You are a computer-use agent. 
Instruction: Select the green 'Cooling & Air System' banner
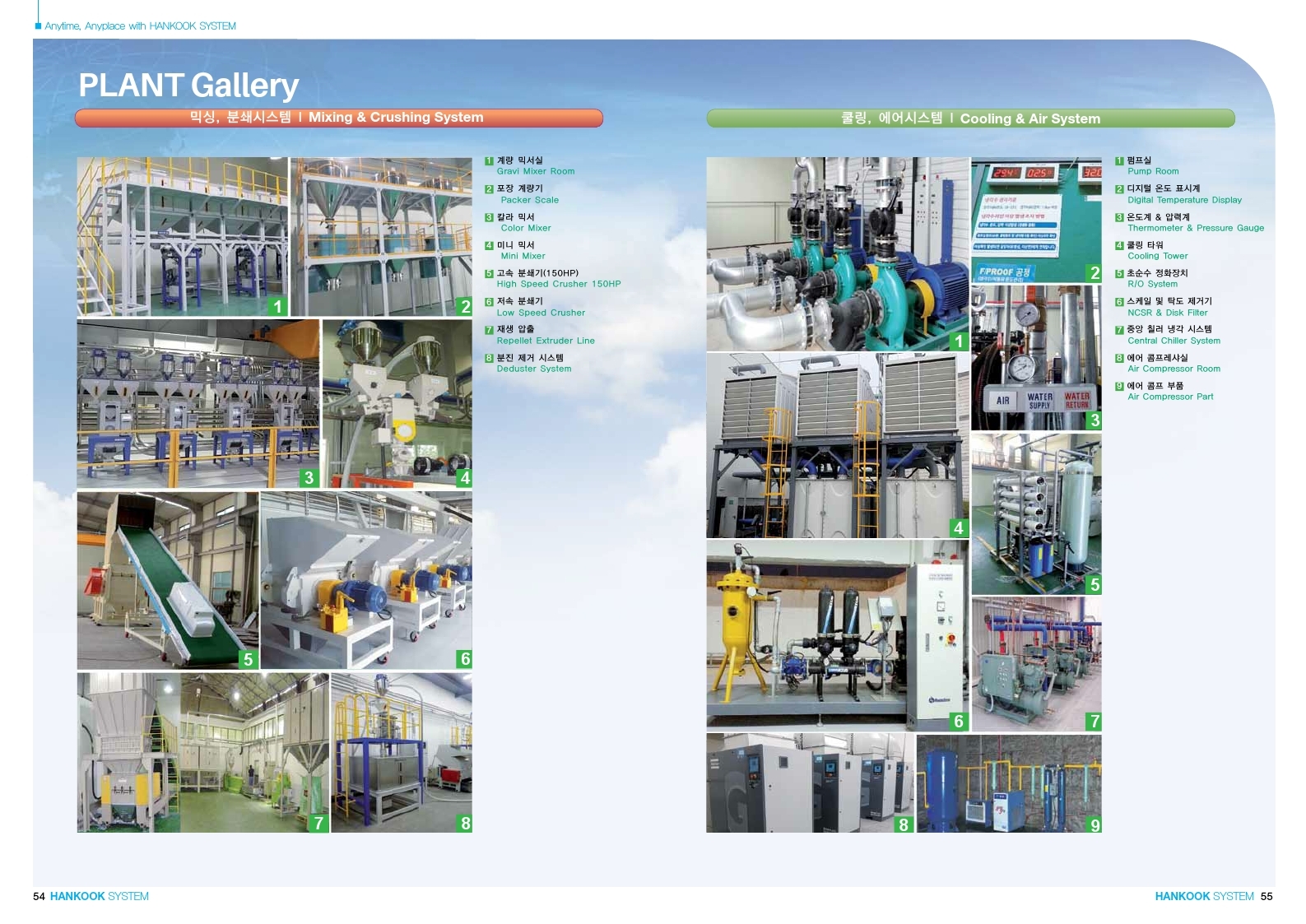click(970, 118)
